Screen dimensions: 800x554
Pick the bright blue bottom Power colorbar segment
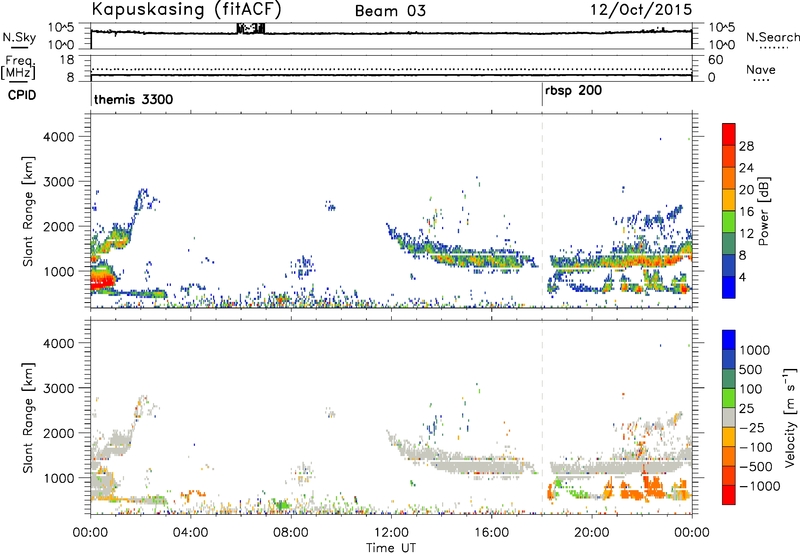(x=729, y=287)
